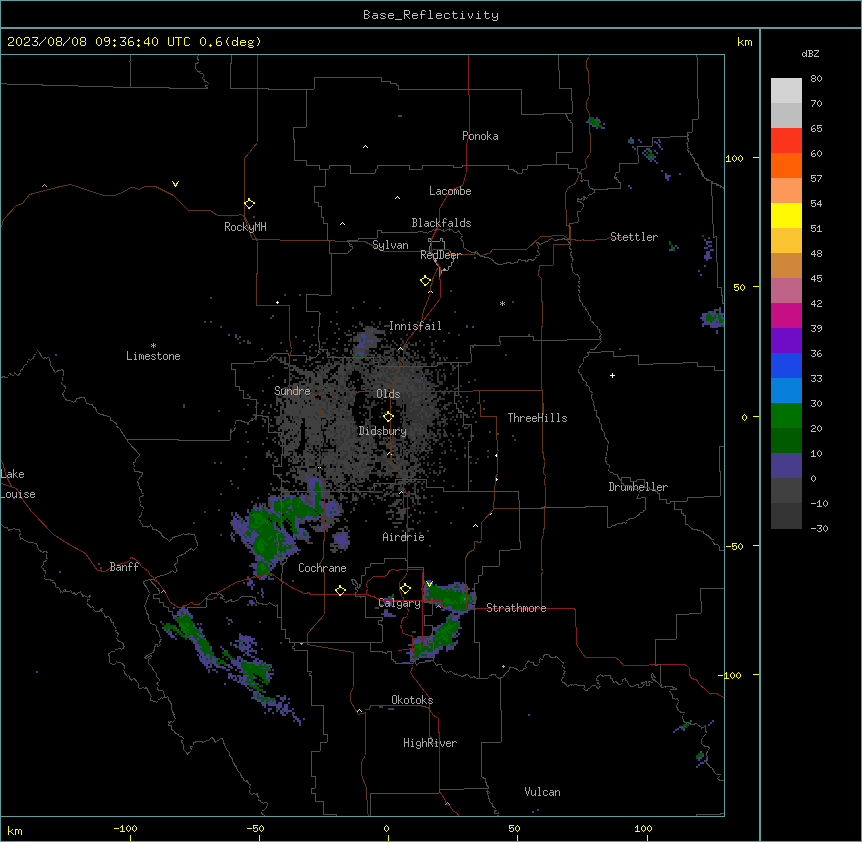The height and width of the screenshot is (842, 862).
Task: Click the Stettler label
Action: pyautogui.click(x=633, y=237)
